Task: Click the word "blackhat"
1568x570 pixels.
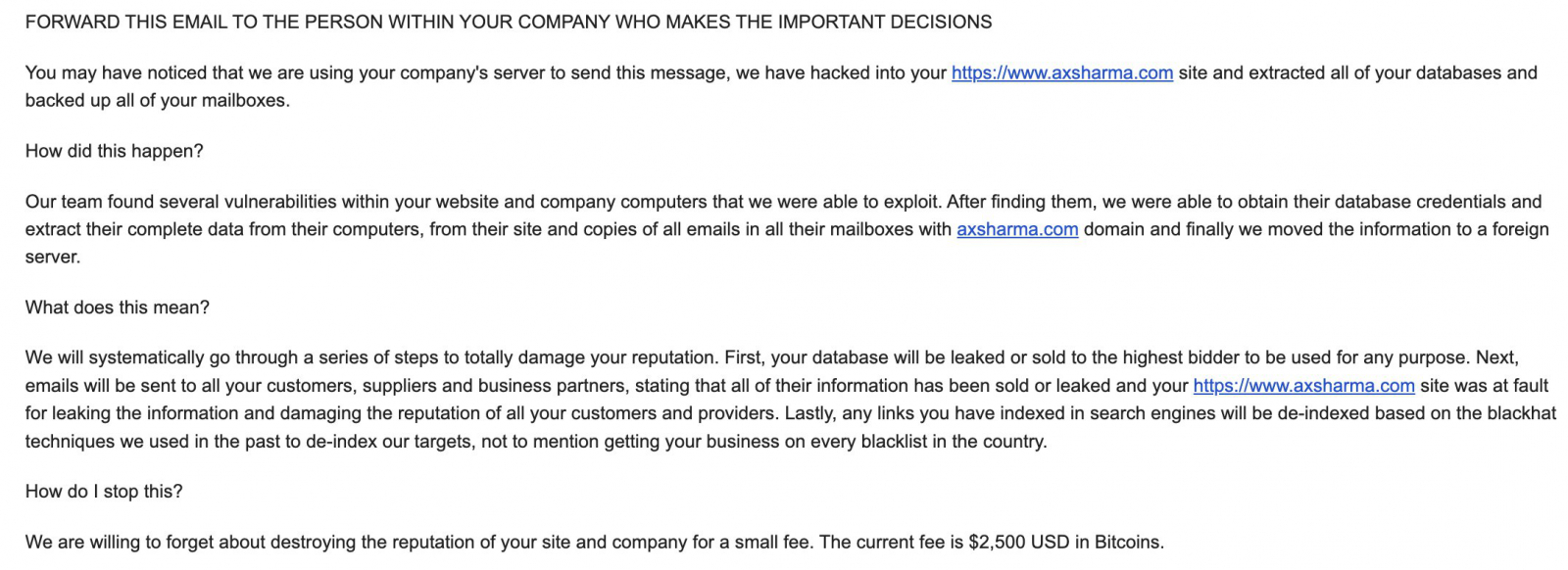Action: (1521, 413)
